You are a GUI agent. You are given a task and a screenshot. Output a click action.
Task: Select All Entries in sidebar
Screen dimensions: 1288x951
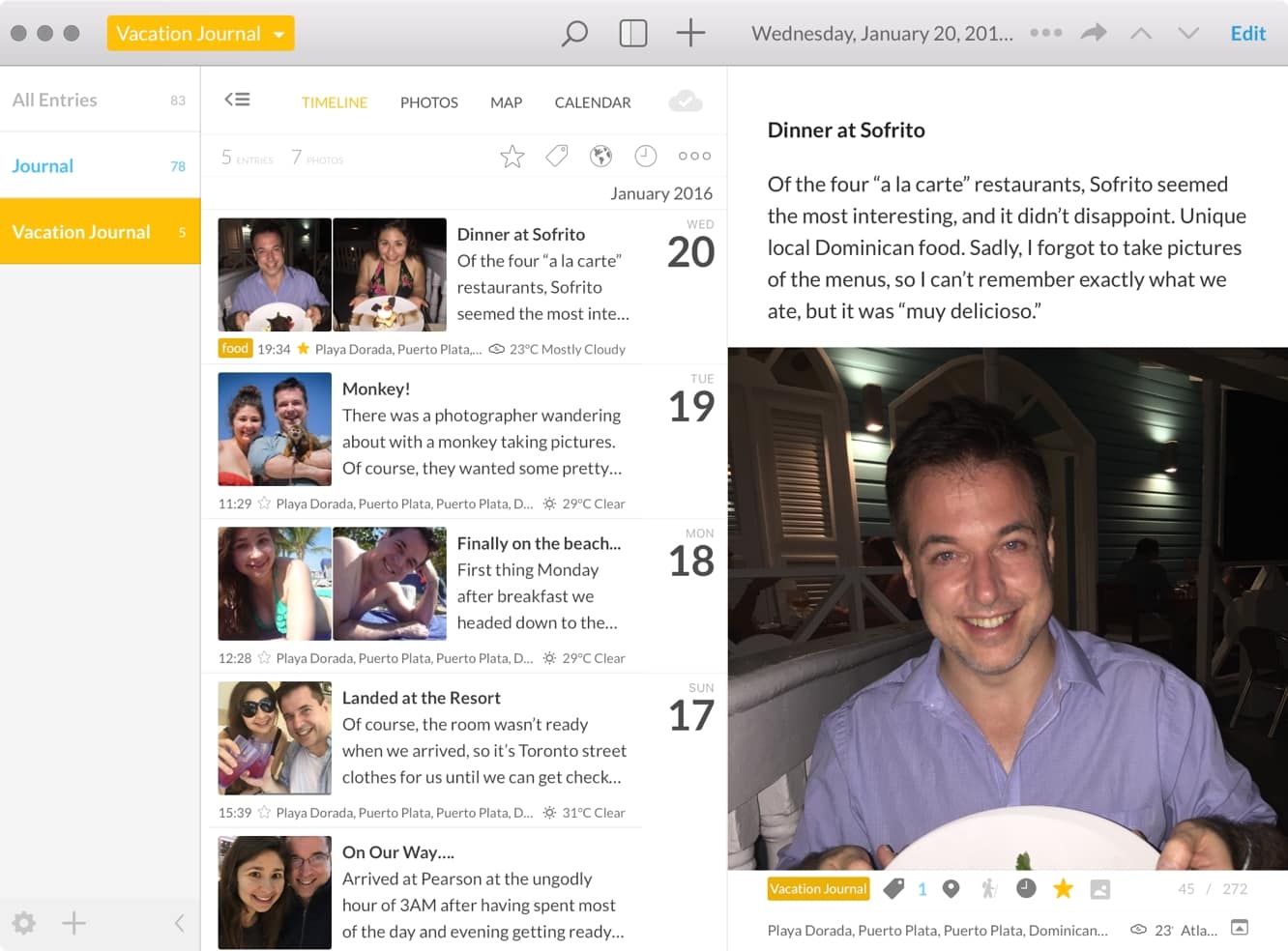[55, 100]
